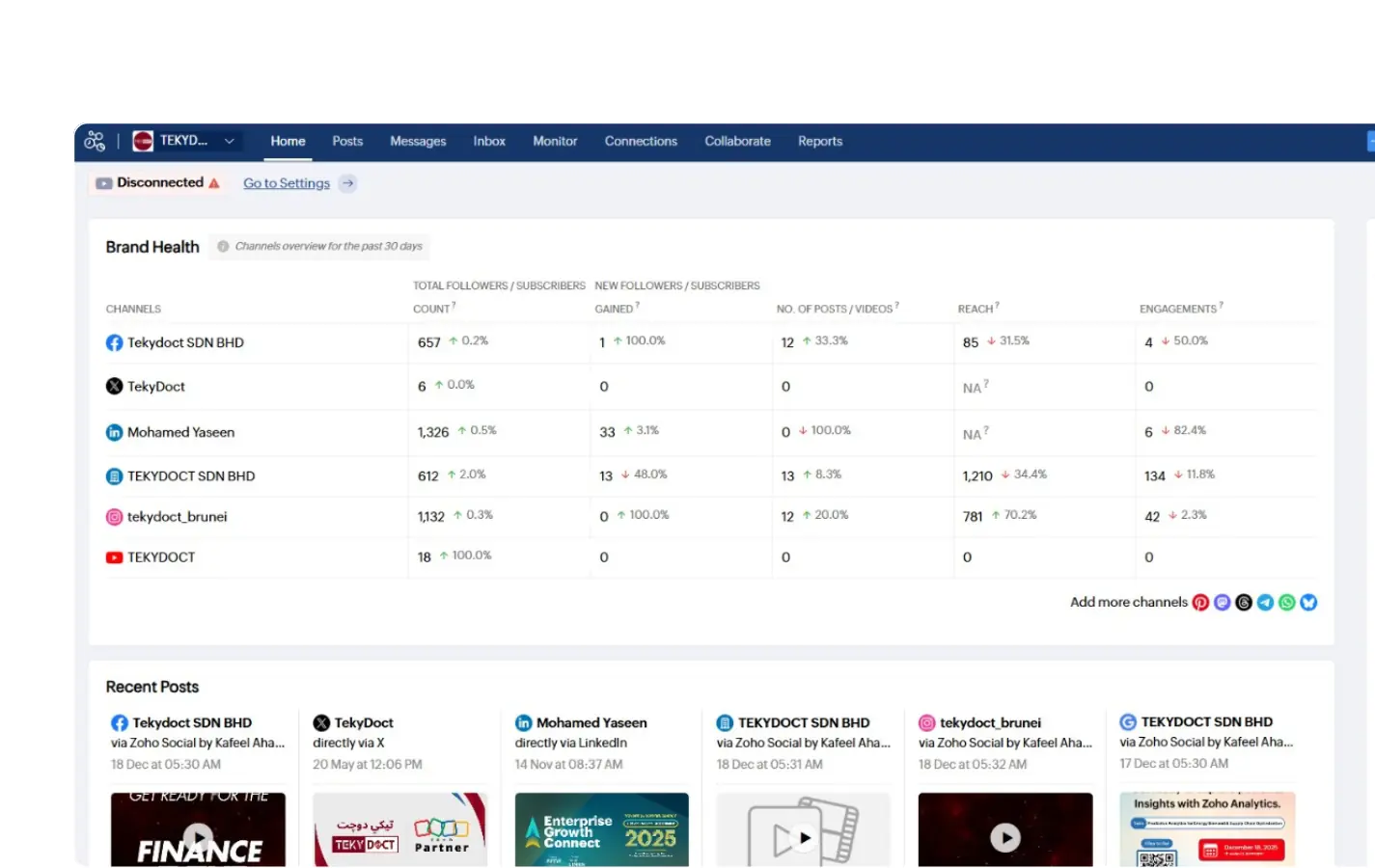The width and height of the screenshot is (1375, 868).
Task: Click the YouTube Disconnected warning badge
Action: pyautogui.click(x=158, y=183)
